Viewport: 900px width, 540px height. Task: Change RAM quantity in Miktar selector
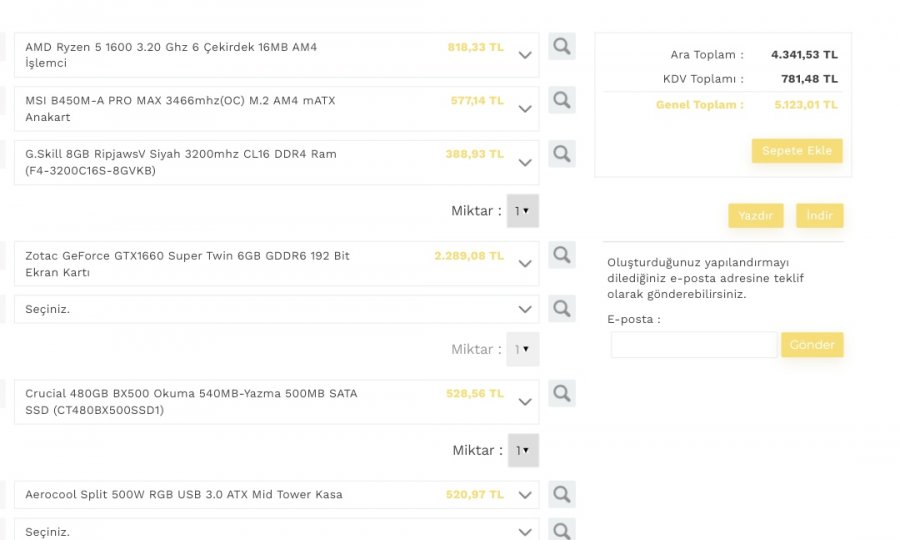pyautogui.click(x=522, y=211)
